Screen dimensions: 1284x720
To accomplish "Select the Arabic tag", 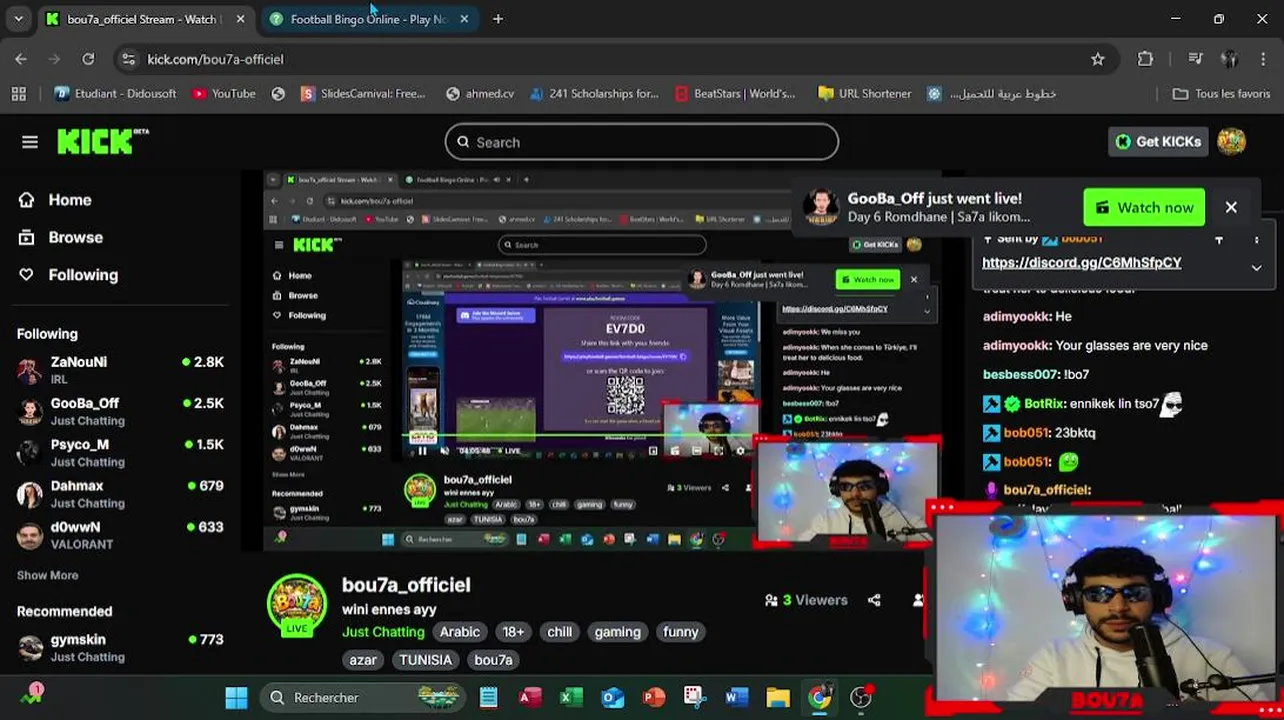I will click(x=460, y=632).
